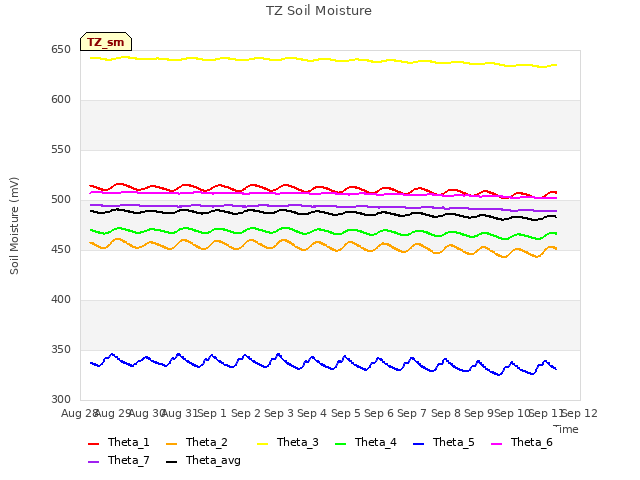Select the Theta_3 legend label
640x480 pixels.
pyautogui.click(x=298, y=442)
